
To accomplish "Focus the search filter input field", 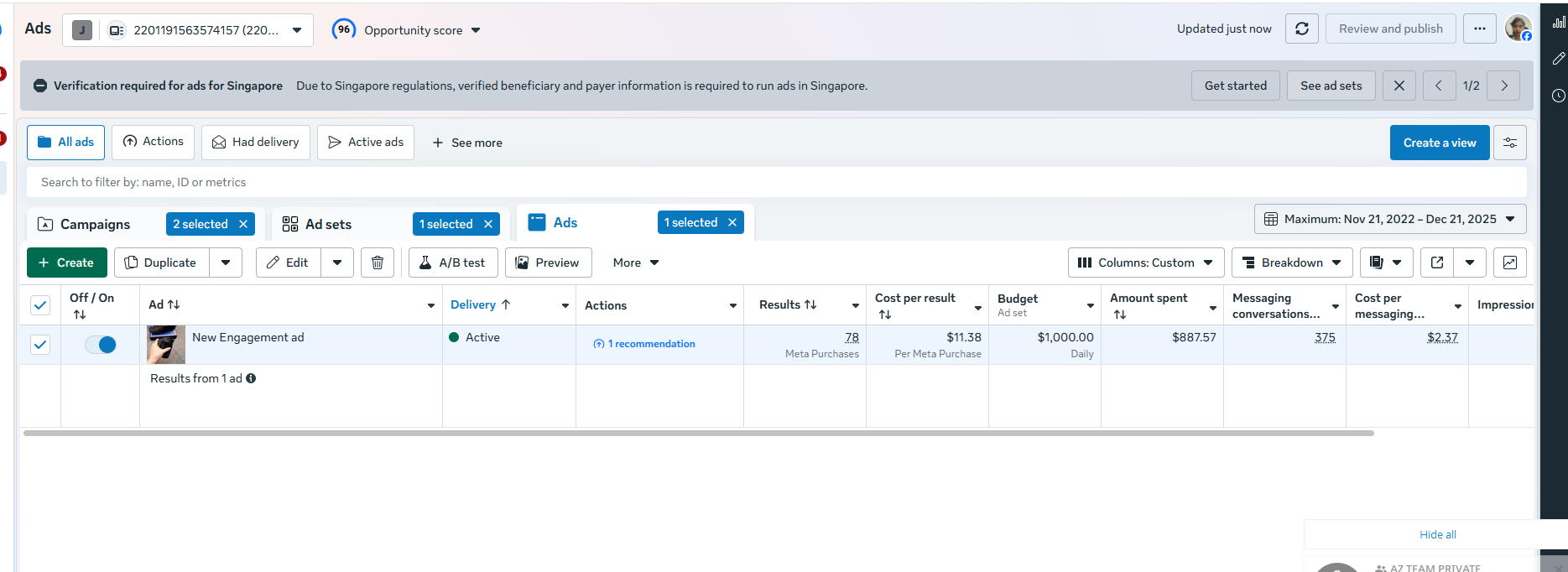I will [777, 182].
